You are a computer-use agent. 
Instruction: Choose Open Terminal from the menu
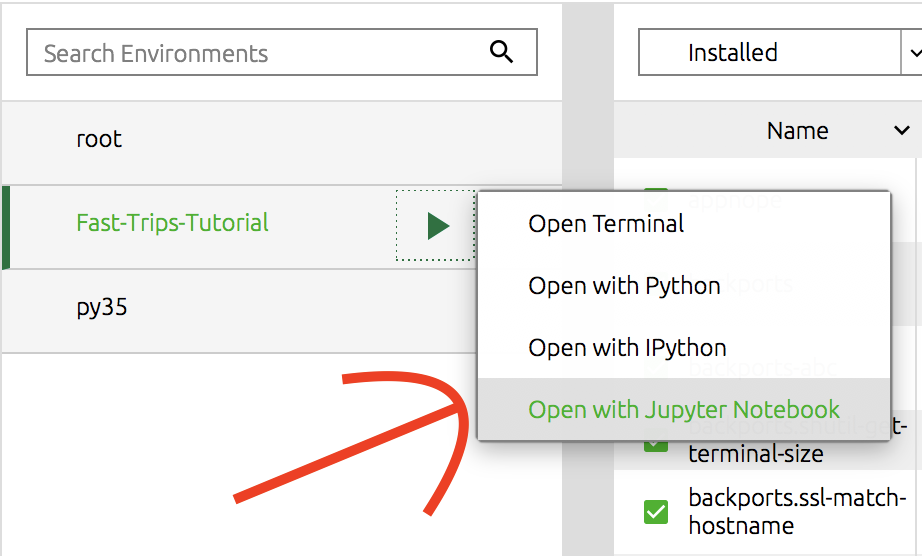[606, 224]
